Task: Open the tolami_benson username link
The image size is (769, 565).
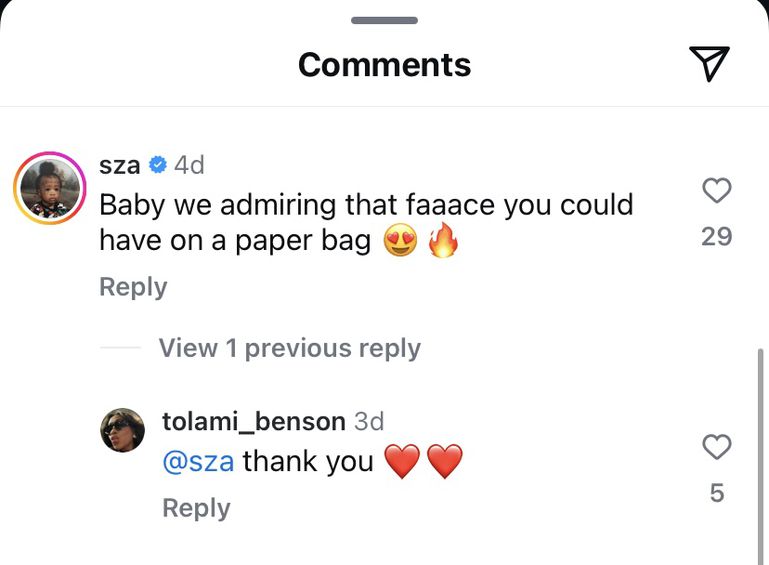Action: [253, 421]
